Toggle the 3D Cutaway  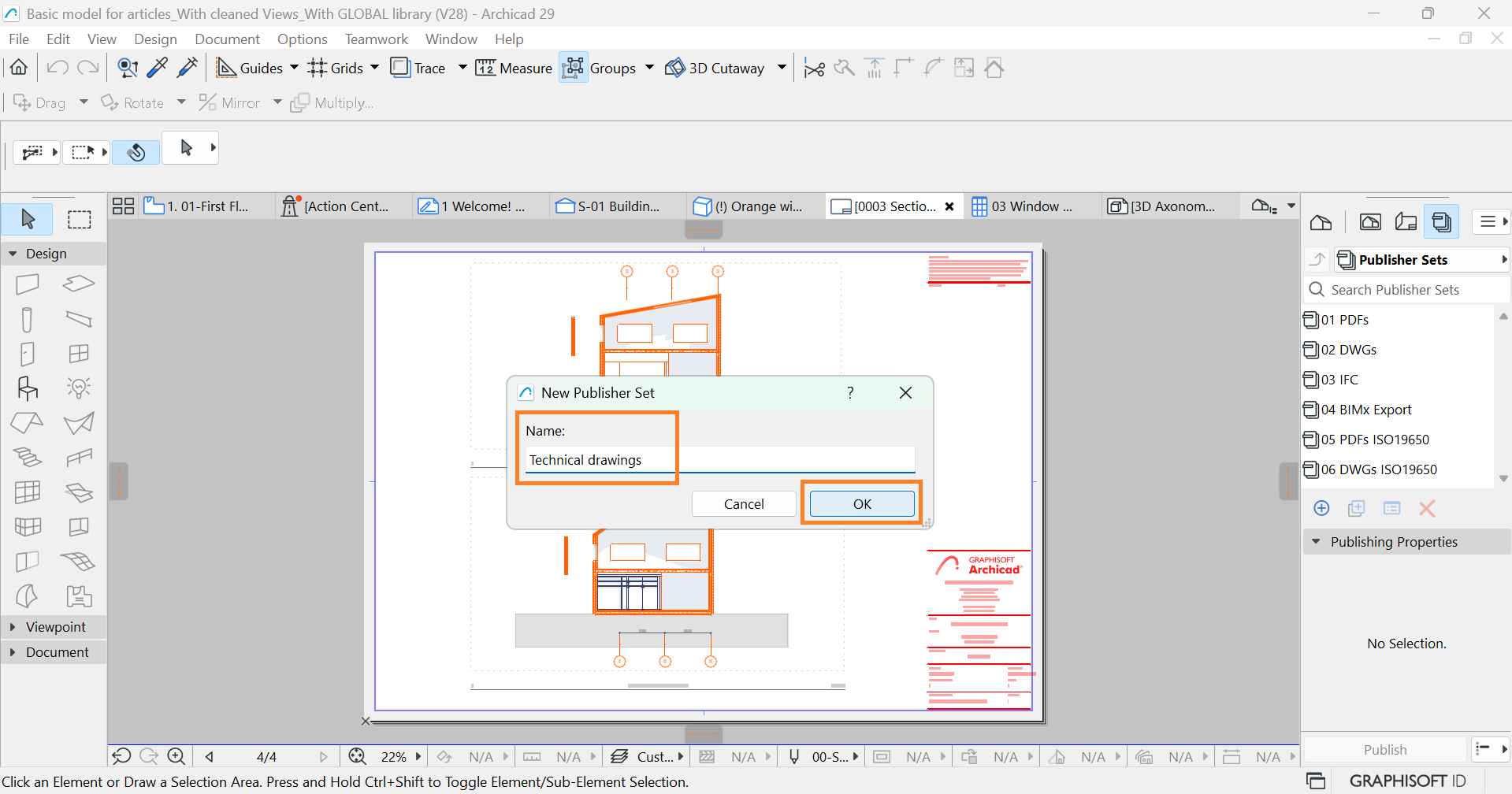point(715,68)
